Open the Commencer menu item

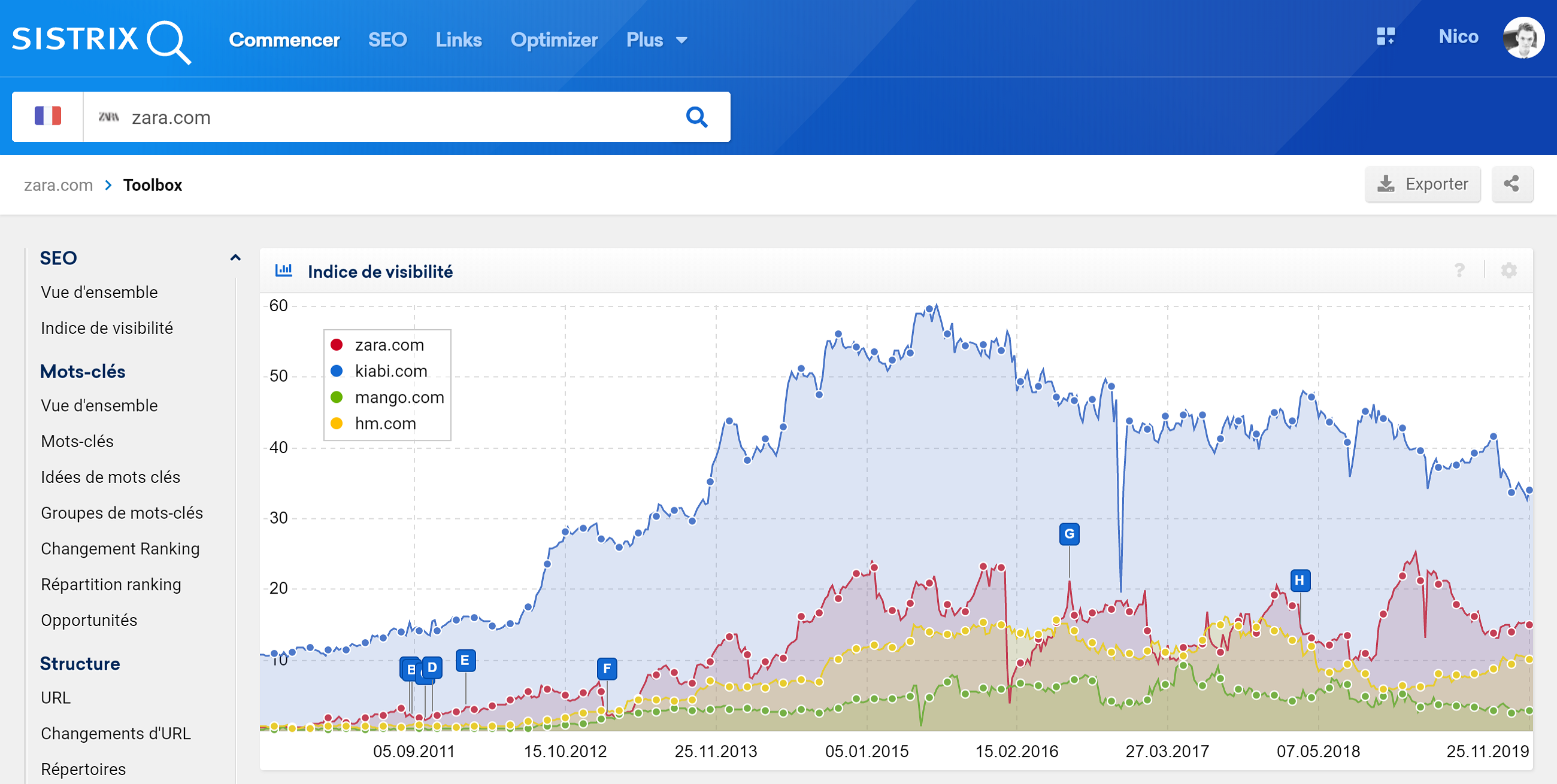click(284, 40)
